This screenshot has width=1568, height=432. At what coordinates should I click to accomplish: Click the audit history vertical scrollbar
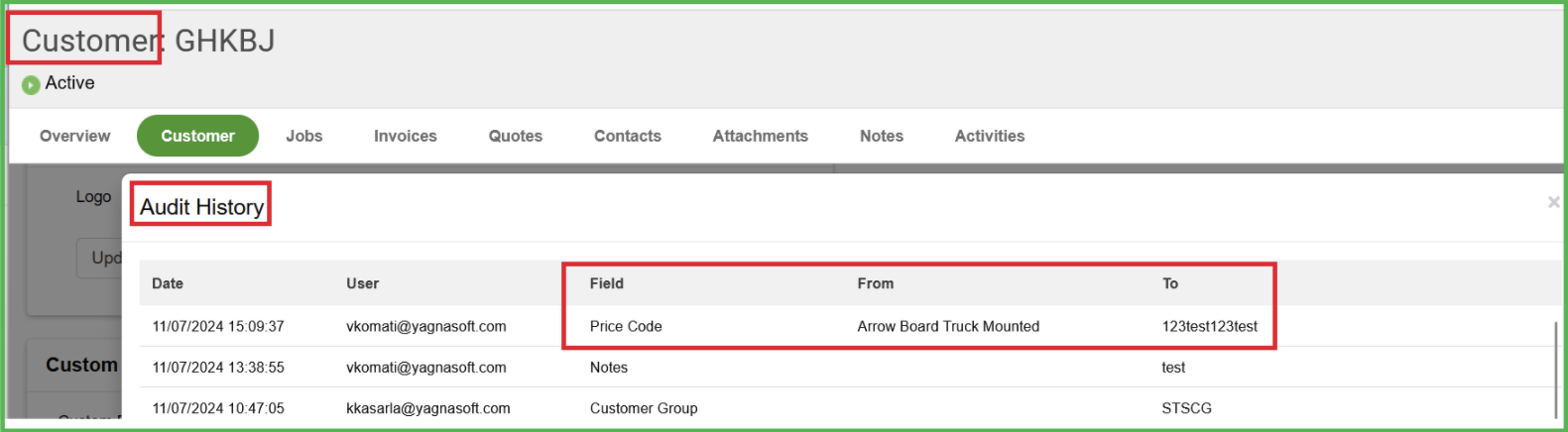point(1555,369)
